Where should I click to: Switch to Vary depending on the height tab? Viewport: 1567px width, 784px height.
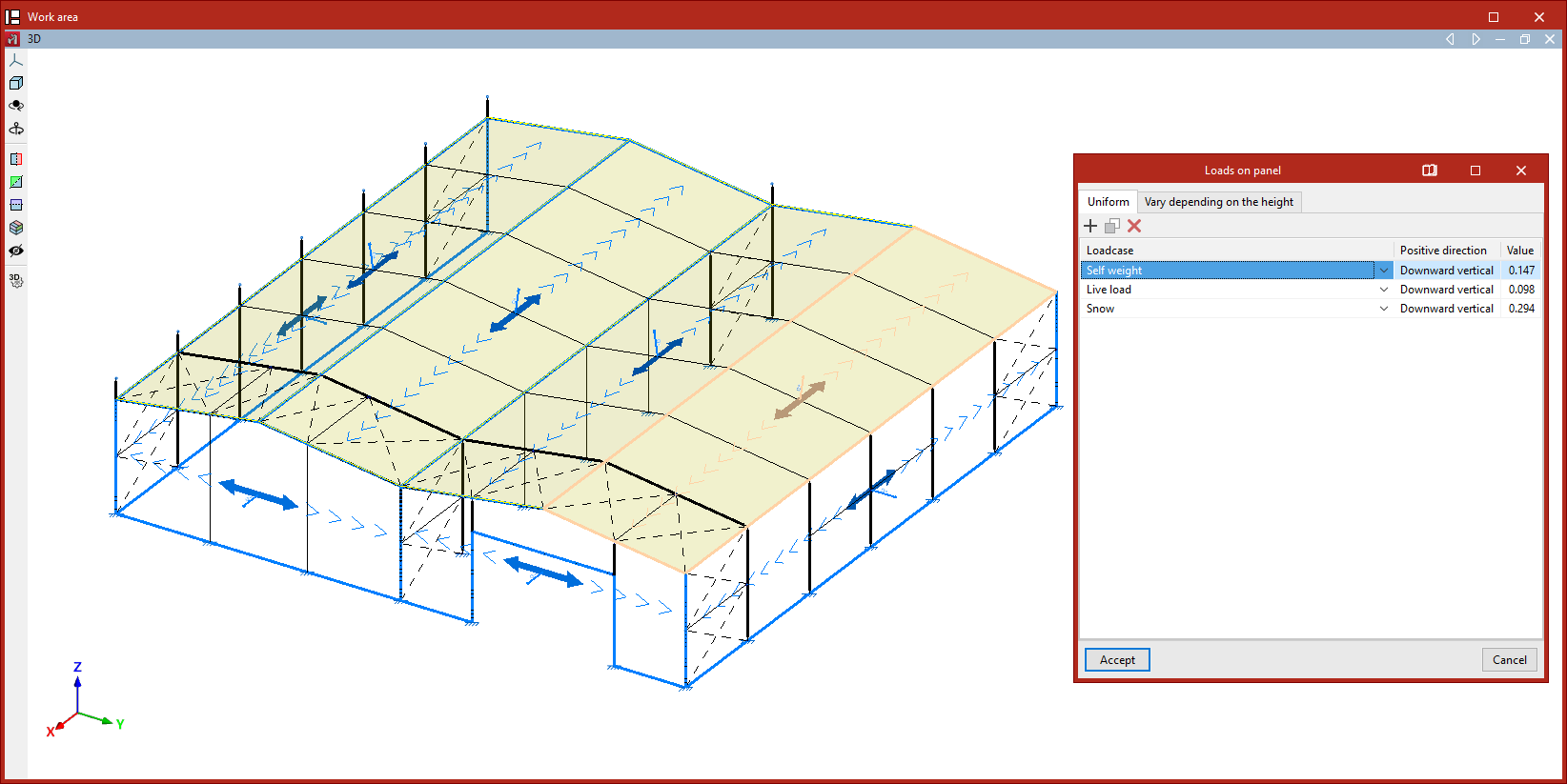[1219, 202]
